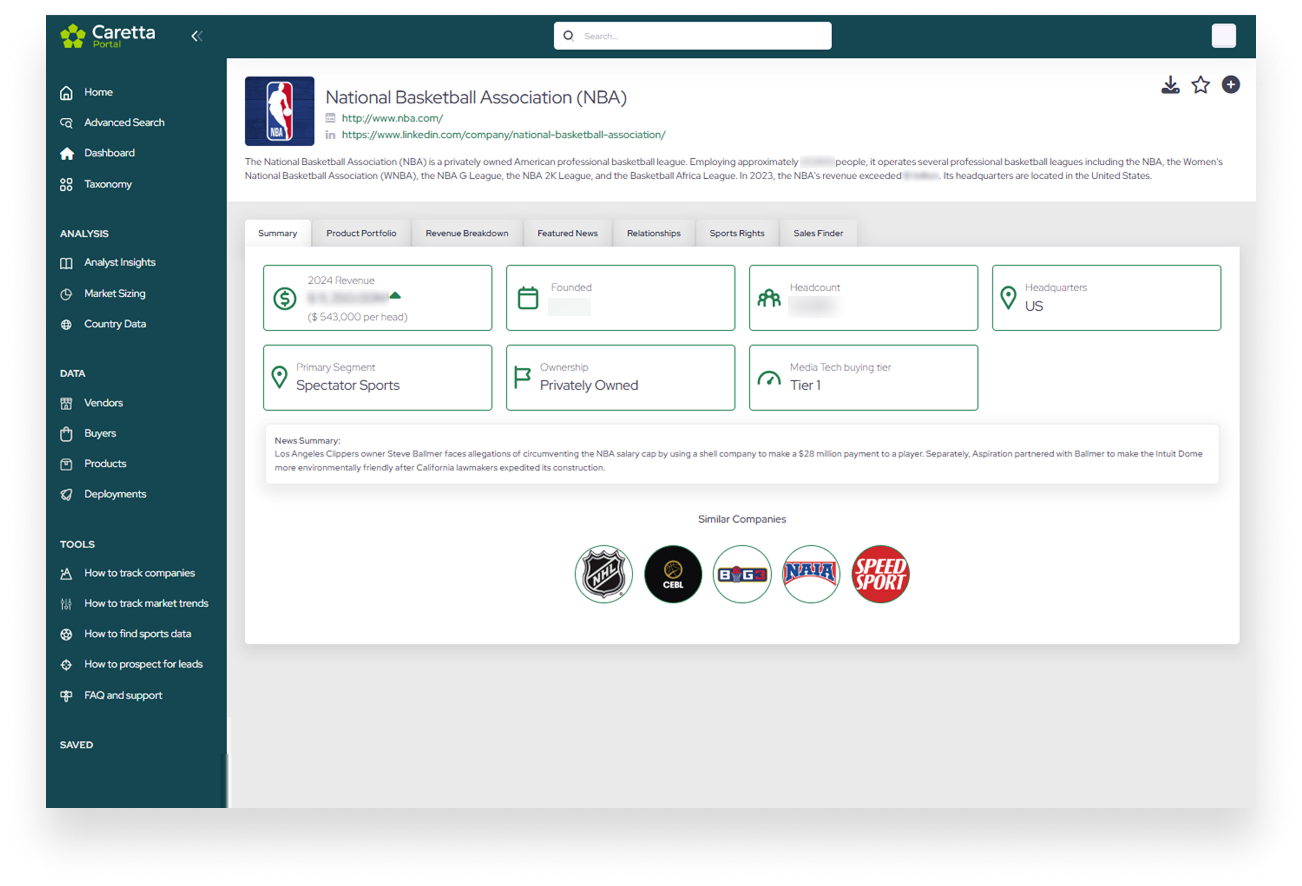Open the Products box icon

pyautogui.click(x=66, y=464)
